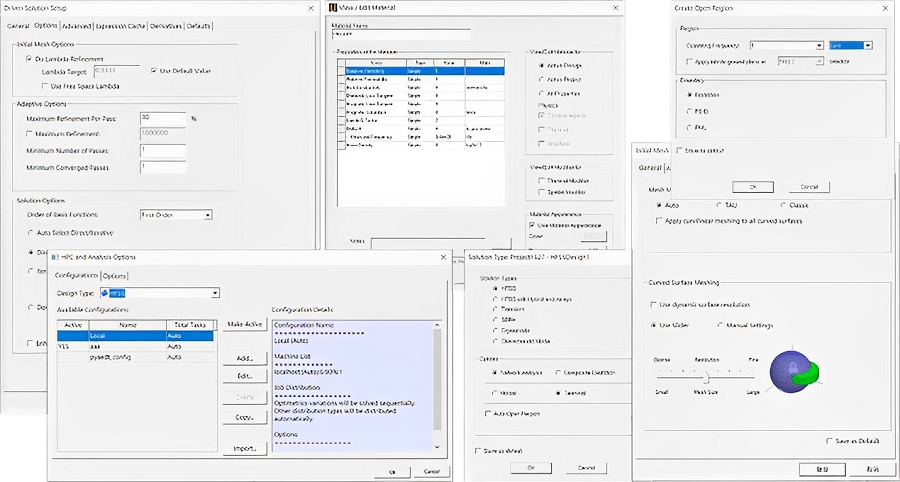The image size is (900, 482).
Task: Adjust the Mesh Size resolution slider
Action: (707, 377)
